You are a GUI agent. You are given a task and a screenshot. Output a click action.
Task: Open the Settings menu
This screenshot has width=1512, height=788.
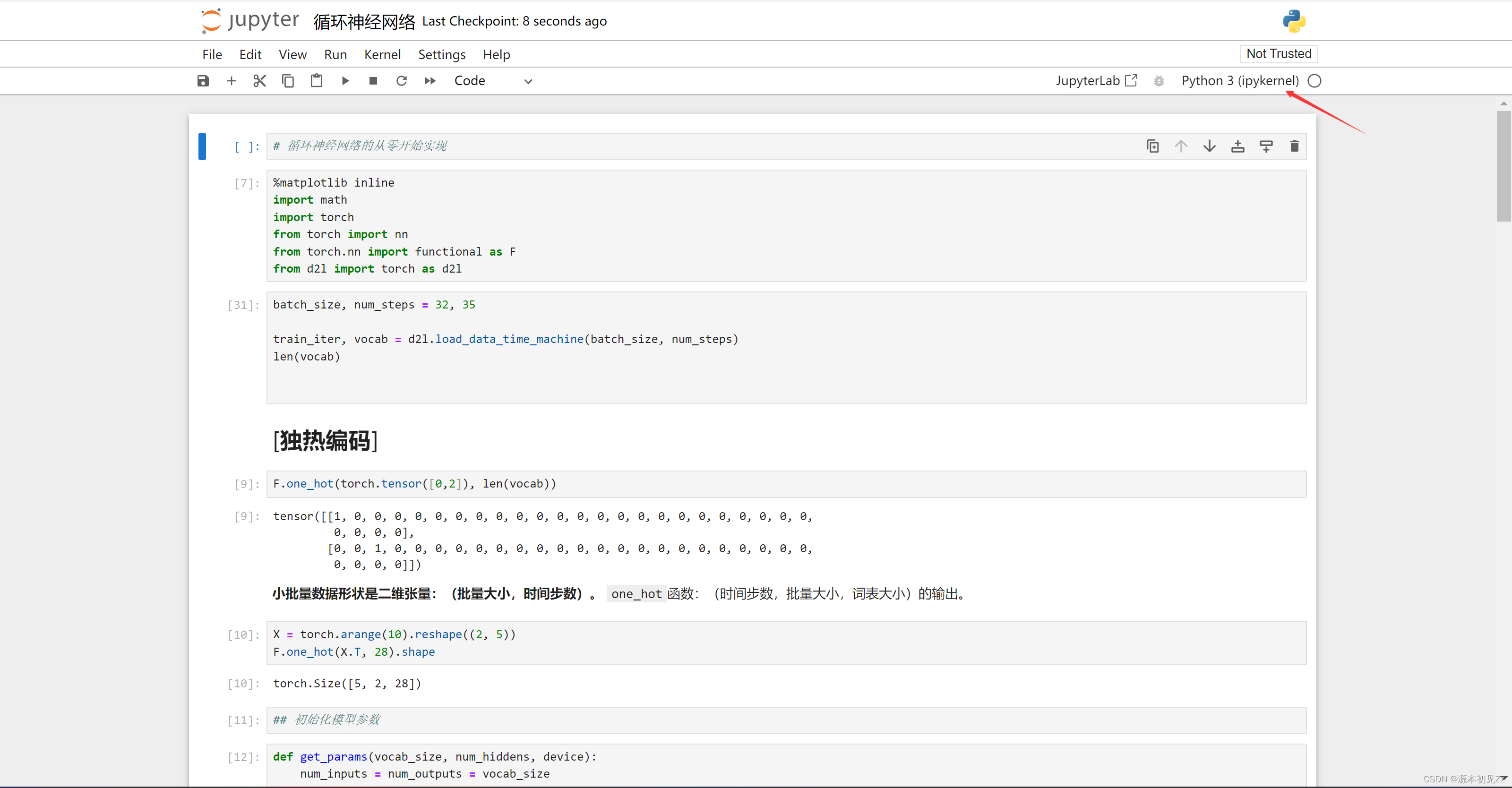tap(441, 55)
